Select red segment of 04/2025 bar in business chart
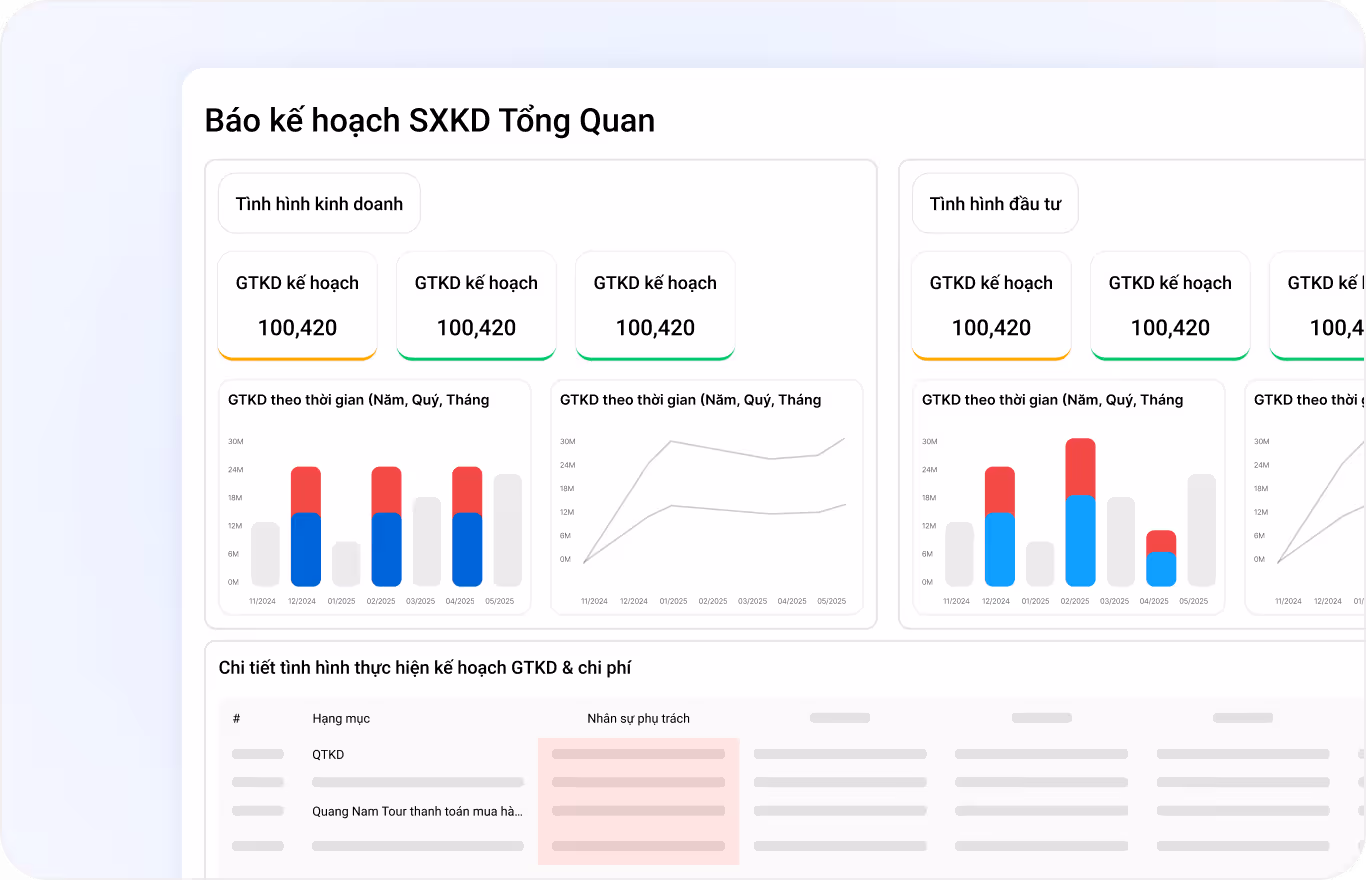1366x880 pixels. 467,490
